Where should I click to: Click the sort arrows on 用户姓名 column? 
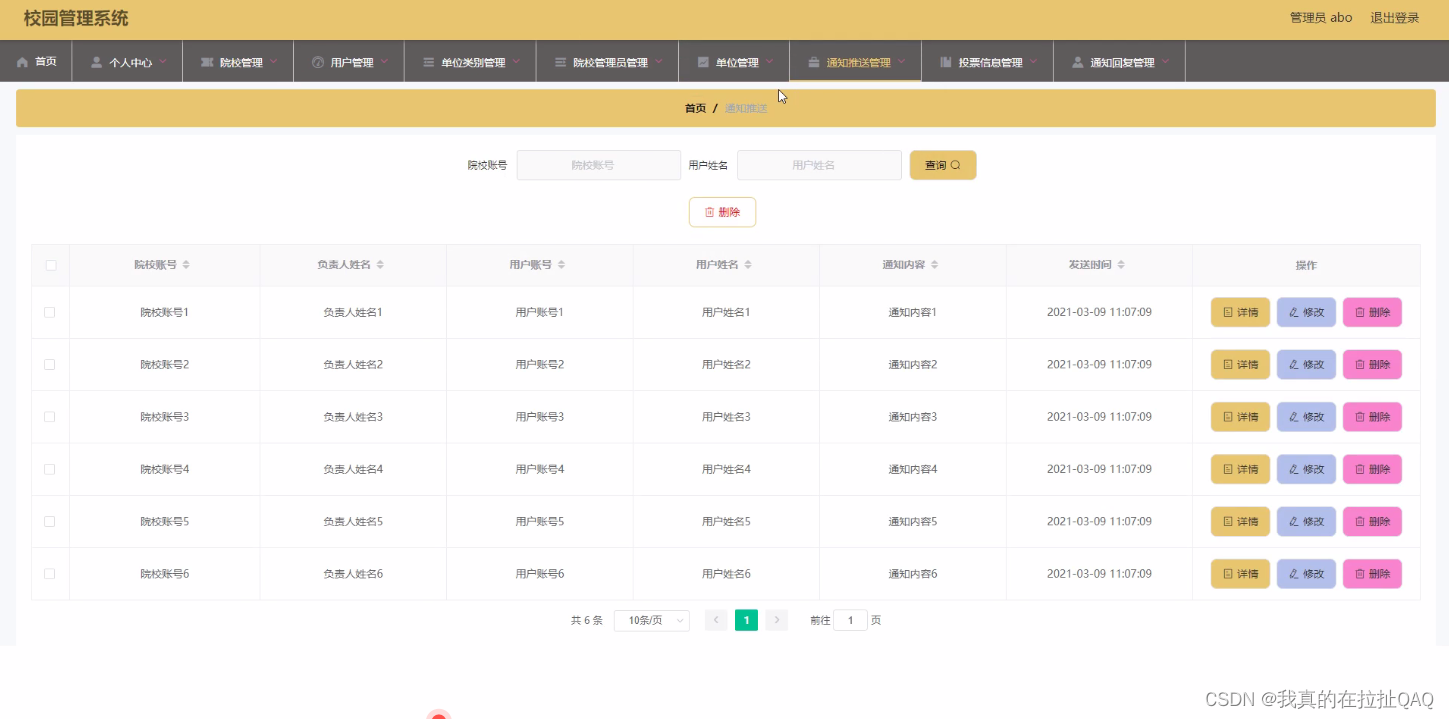pos(748,265)
